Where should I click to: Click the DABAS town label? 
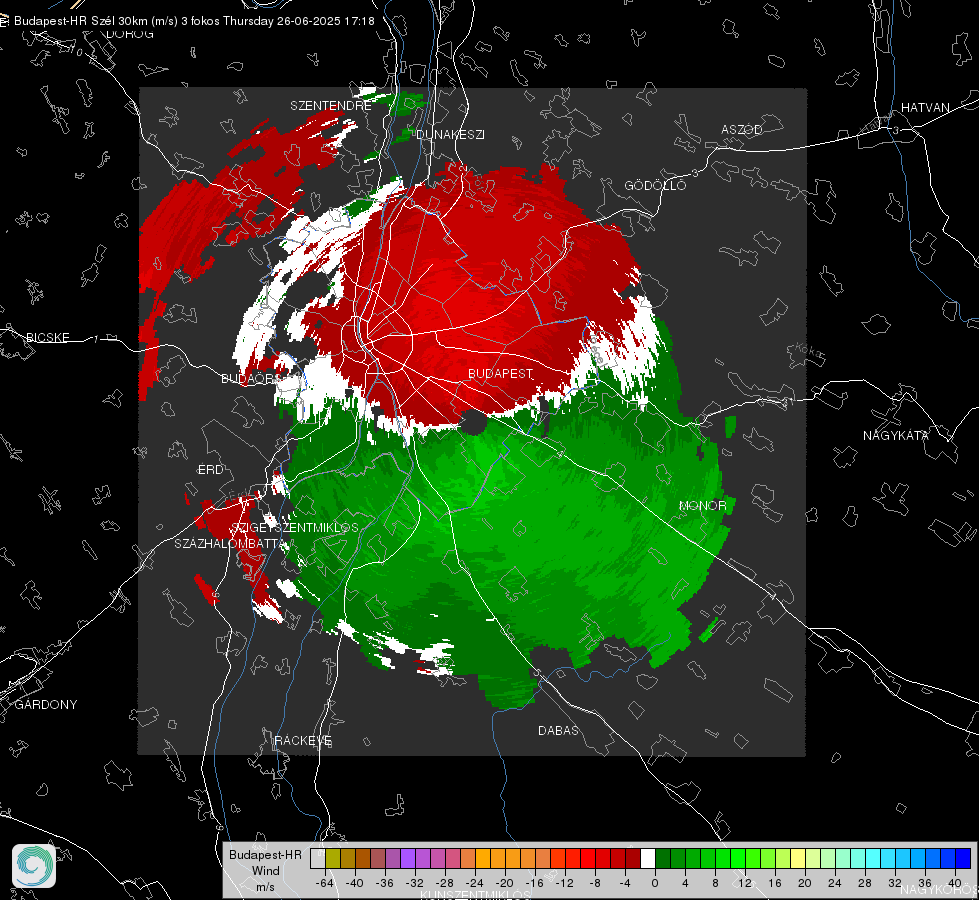pos(559,731)
